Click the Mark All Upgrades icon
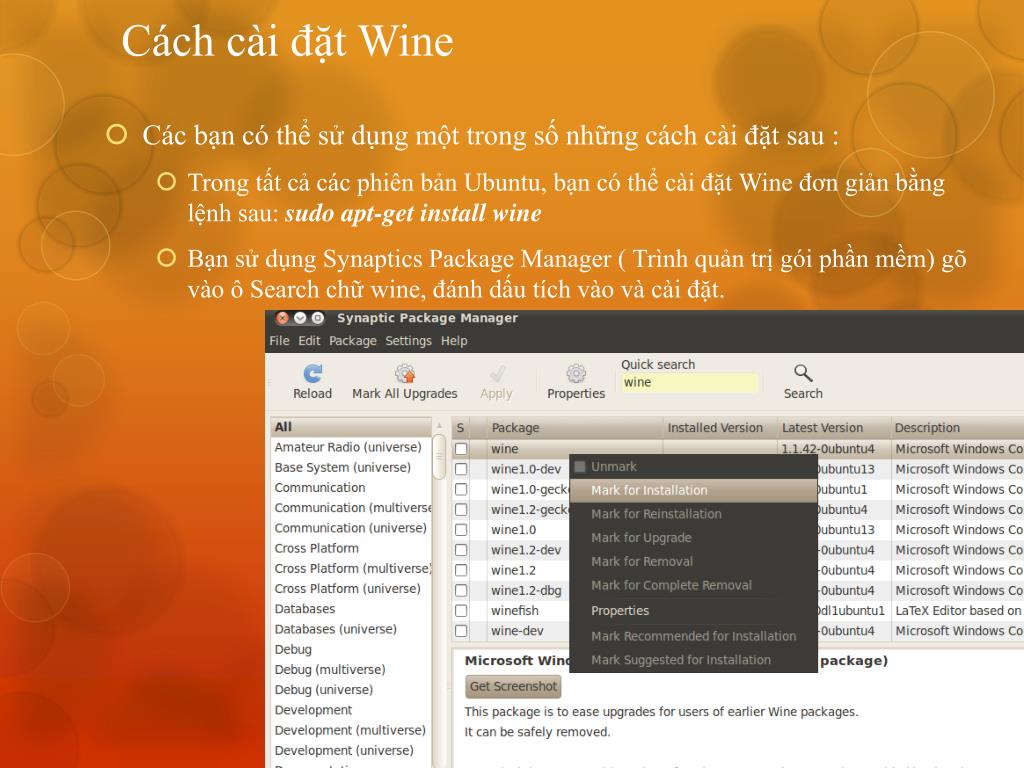This screenshot has width=1024, height=768. tap(405, 373)
